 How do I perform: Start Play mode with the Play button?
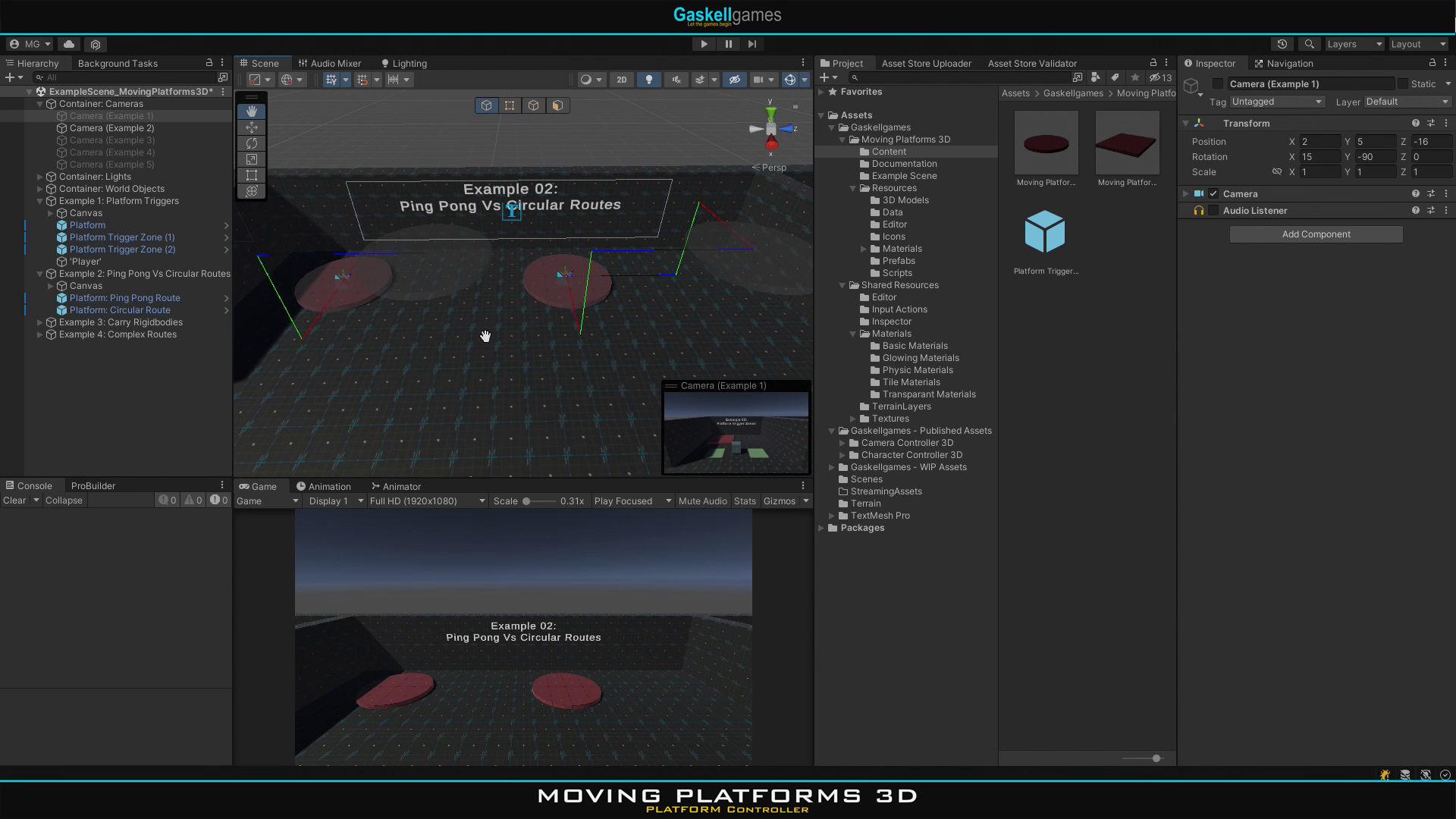tap(704, 44)
